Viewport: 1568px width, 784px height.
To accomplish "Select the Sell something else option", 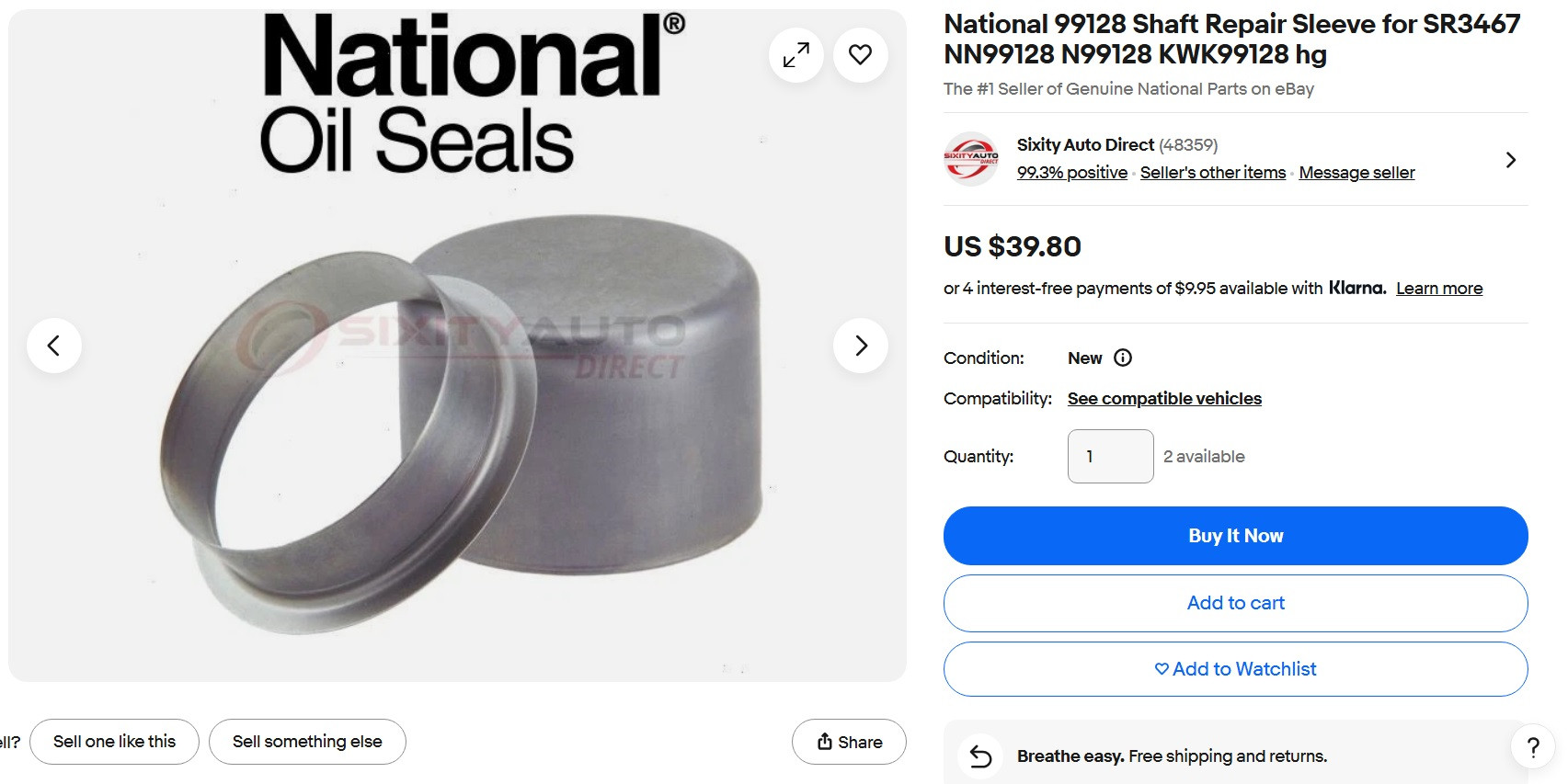I will click(x=307, y=741).
